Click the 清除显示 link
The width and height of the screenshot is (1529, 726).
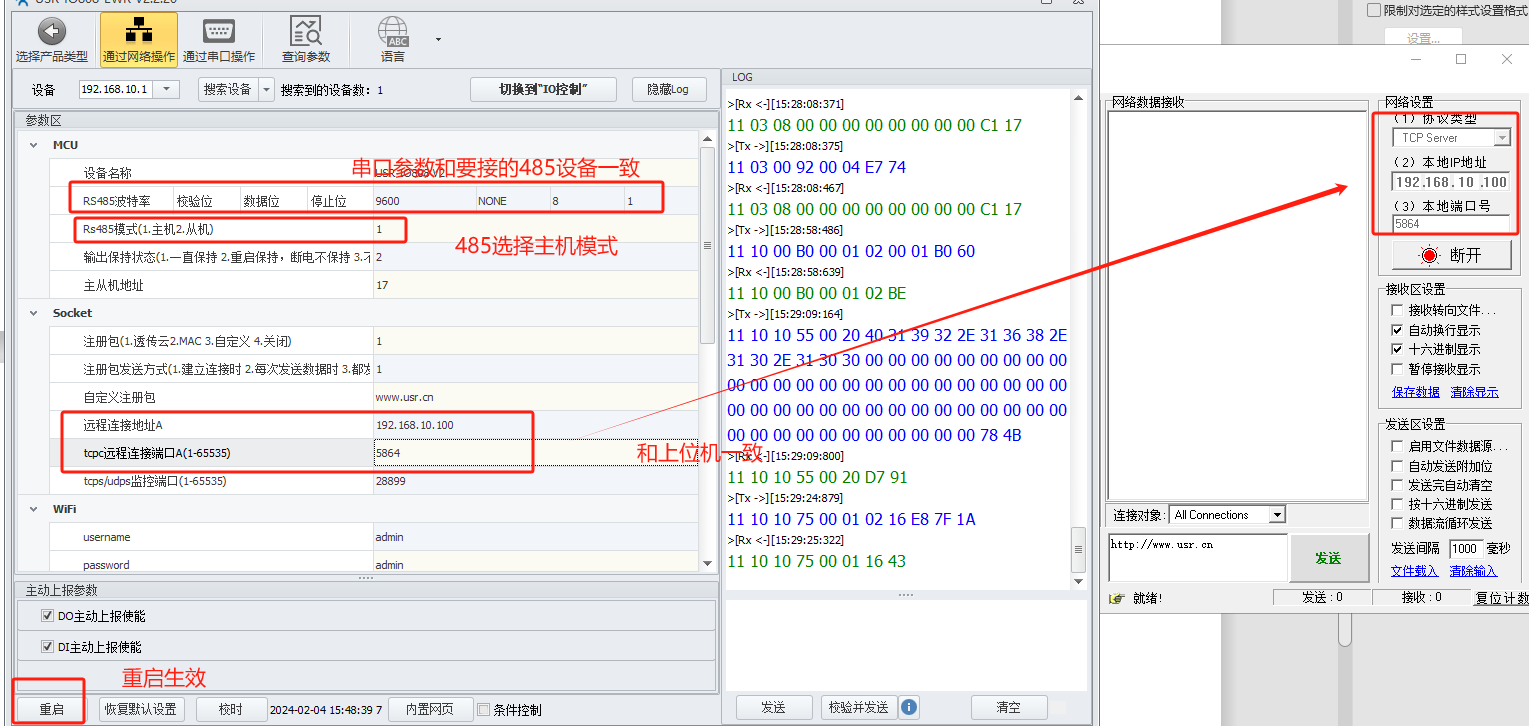1475,392
